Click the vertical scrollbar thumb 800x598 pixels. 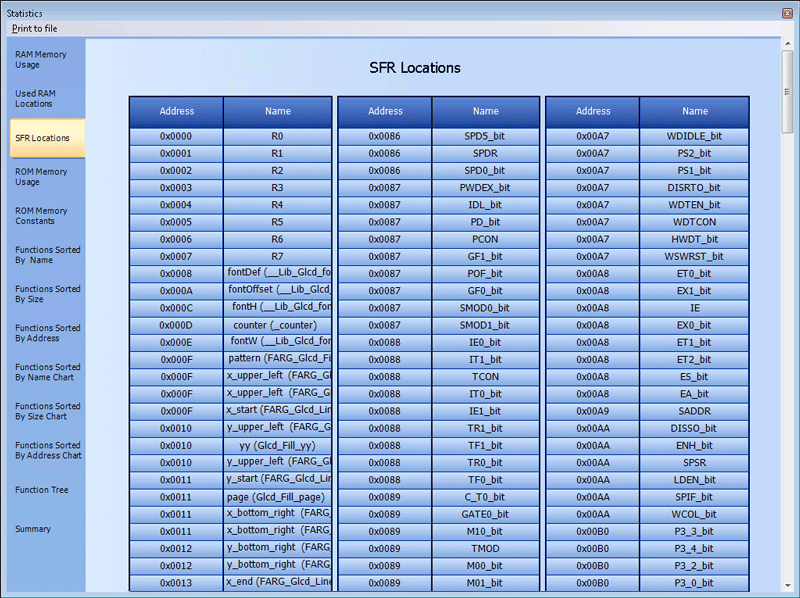(788, 92)
